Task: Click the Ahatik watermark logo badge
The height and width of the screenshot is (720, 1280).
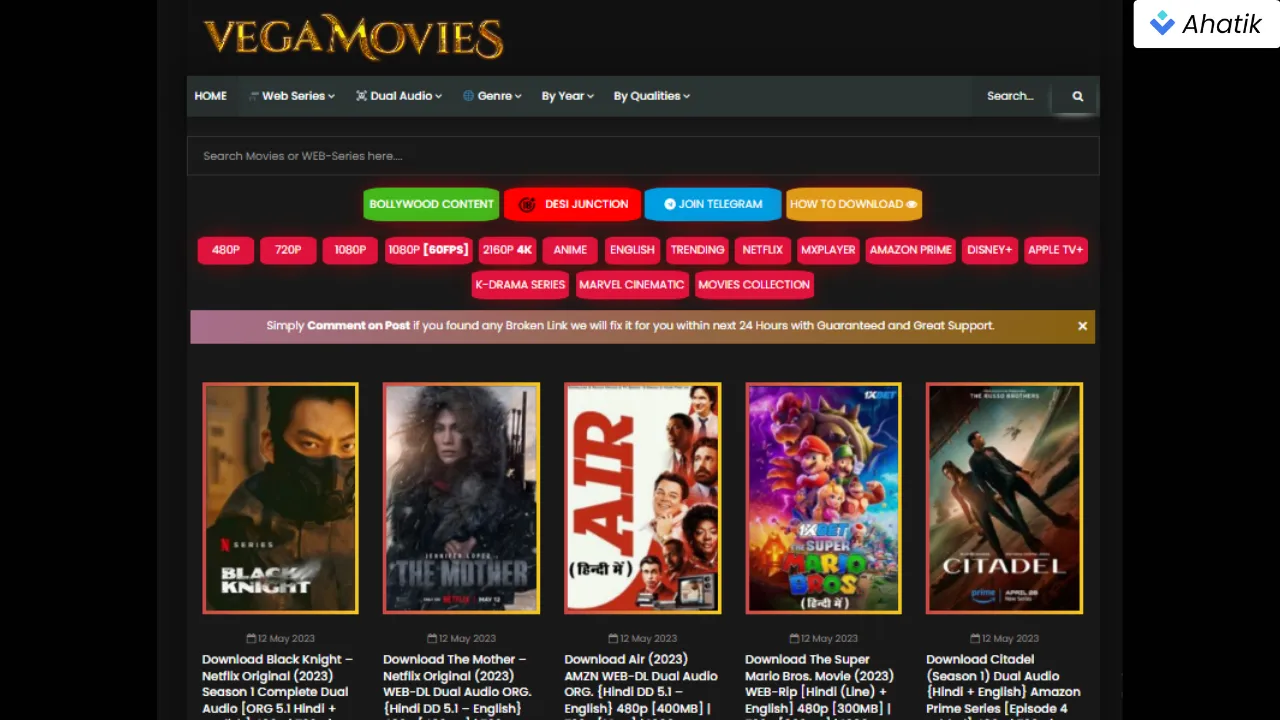Action: (1206, 24)
